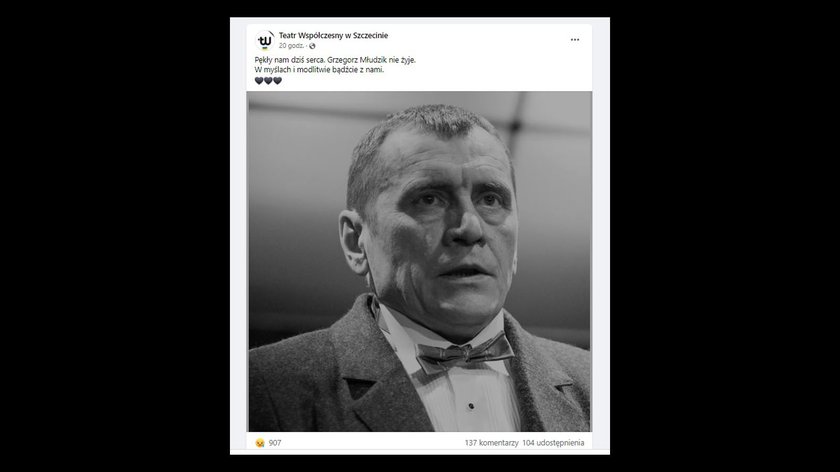Click the last black heart emoji

(277, 80)
